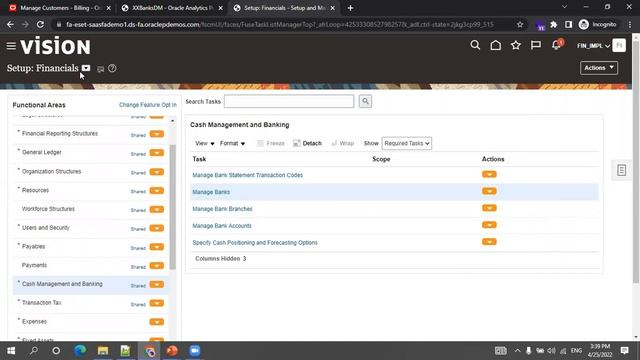Open Manage Bank Statement Transaction Codes link
Image resolution: width=640 pixels, height=360 pixels.
tap(248, 175)
